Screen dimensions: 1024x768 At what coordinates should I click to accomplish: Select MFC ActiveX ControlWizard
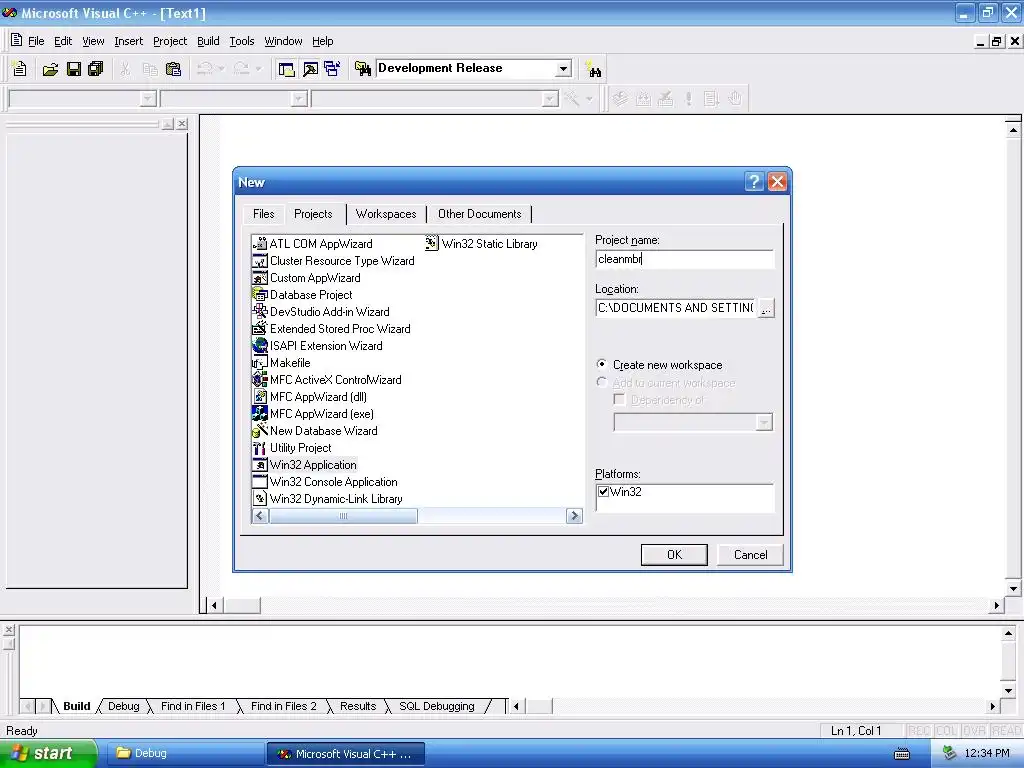click(x=327, y=379)
